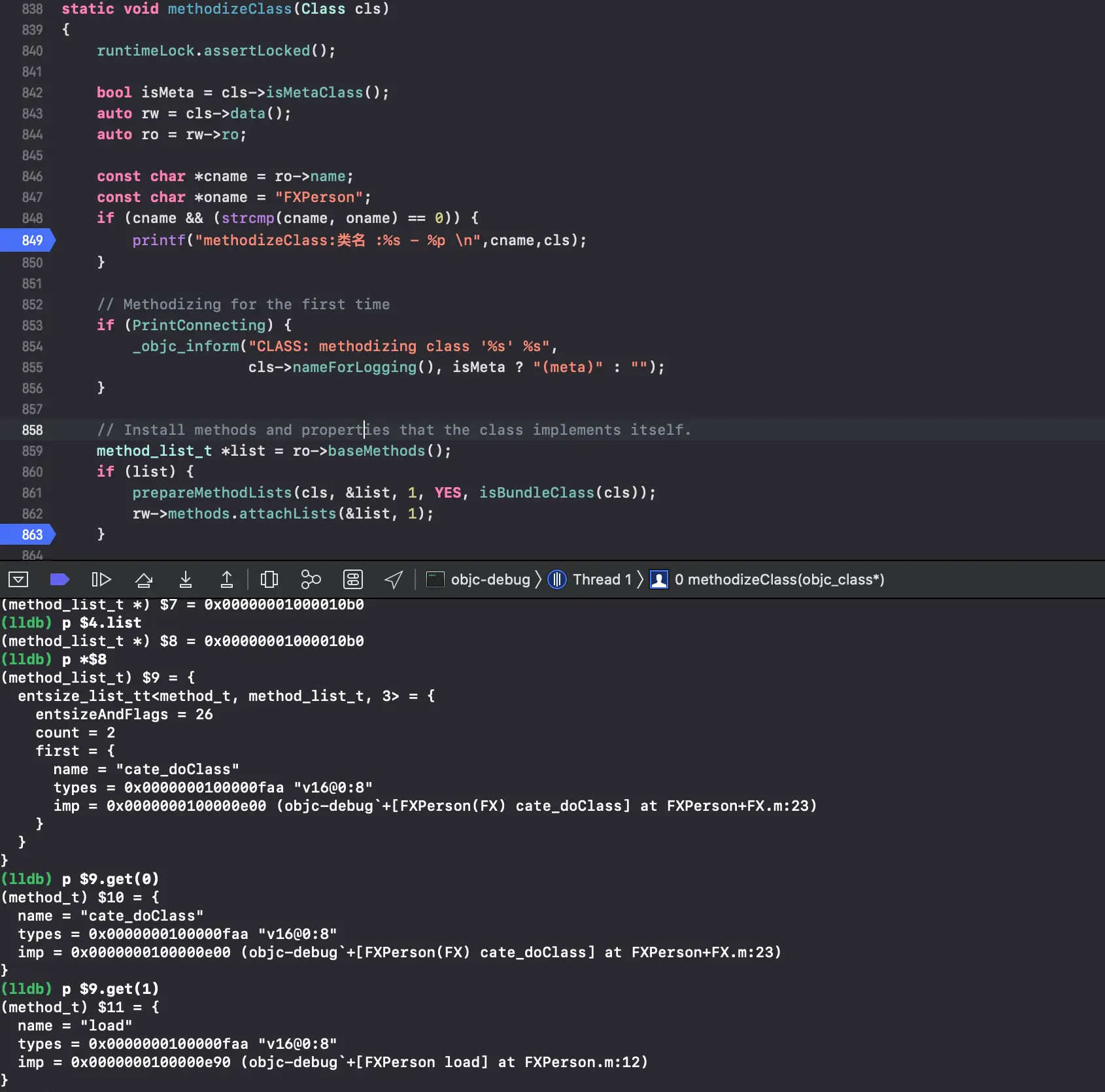Click console command 'p *$8'

pyautogui.click(x=84, y=659)
